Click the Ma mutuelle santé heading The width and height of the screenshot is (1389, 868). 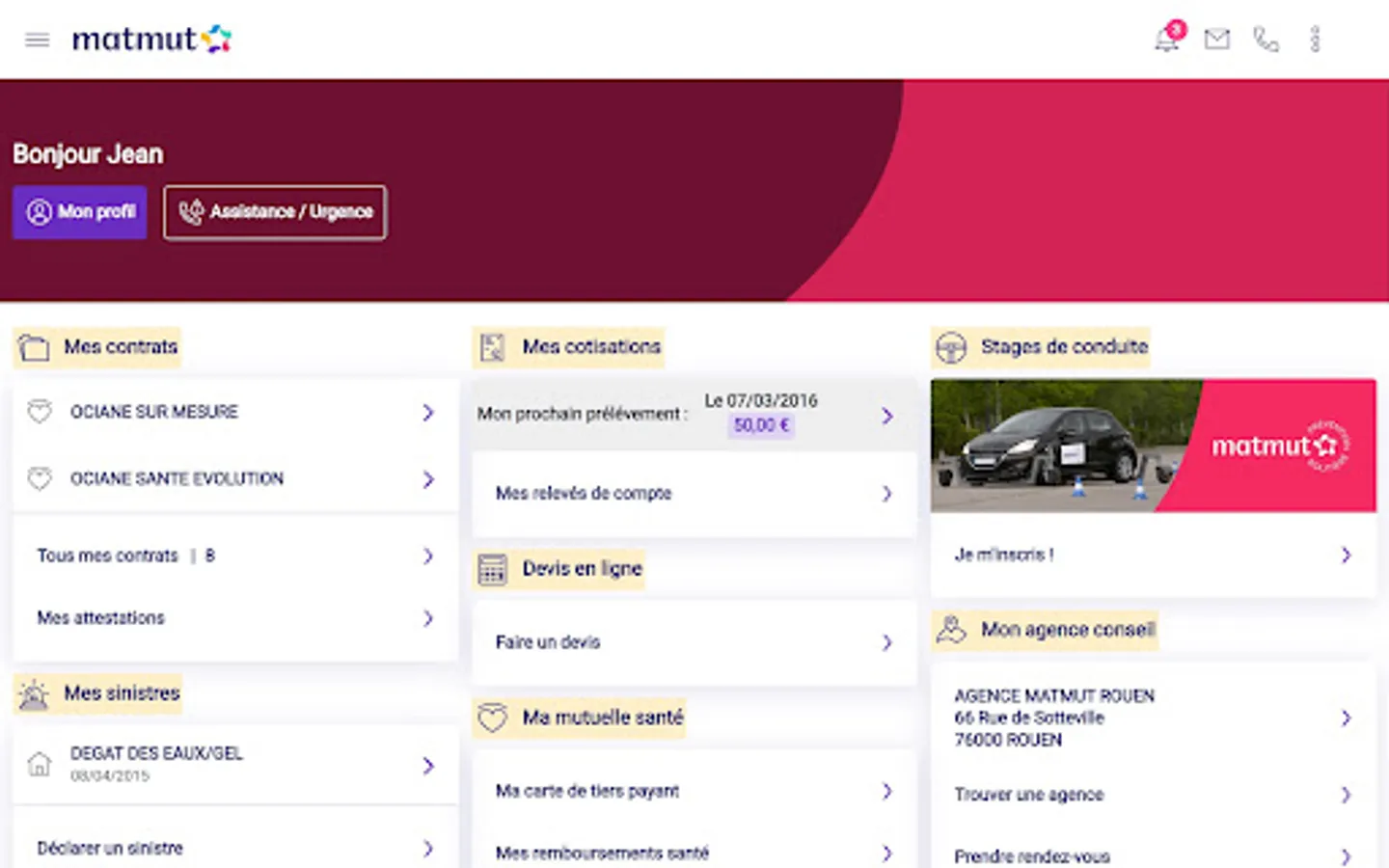[603, 718]
